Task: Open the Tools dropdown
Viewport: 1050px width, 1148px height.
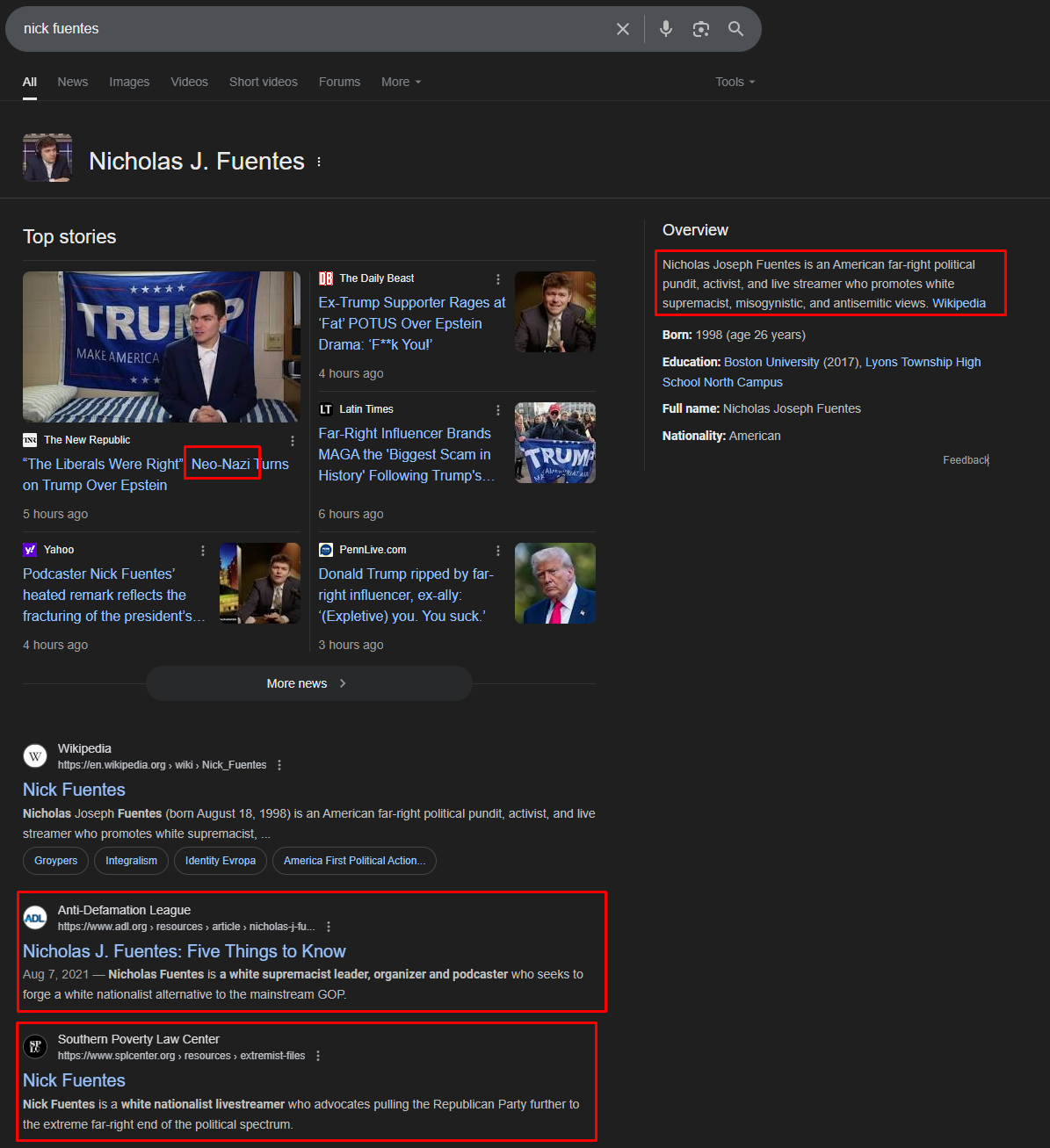Action: (x=735, y=82)
